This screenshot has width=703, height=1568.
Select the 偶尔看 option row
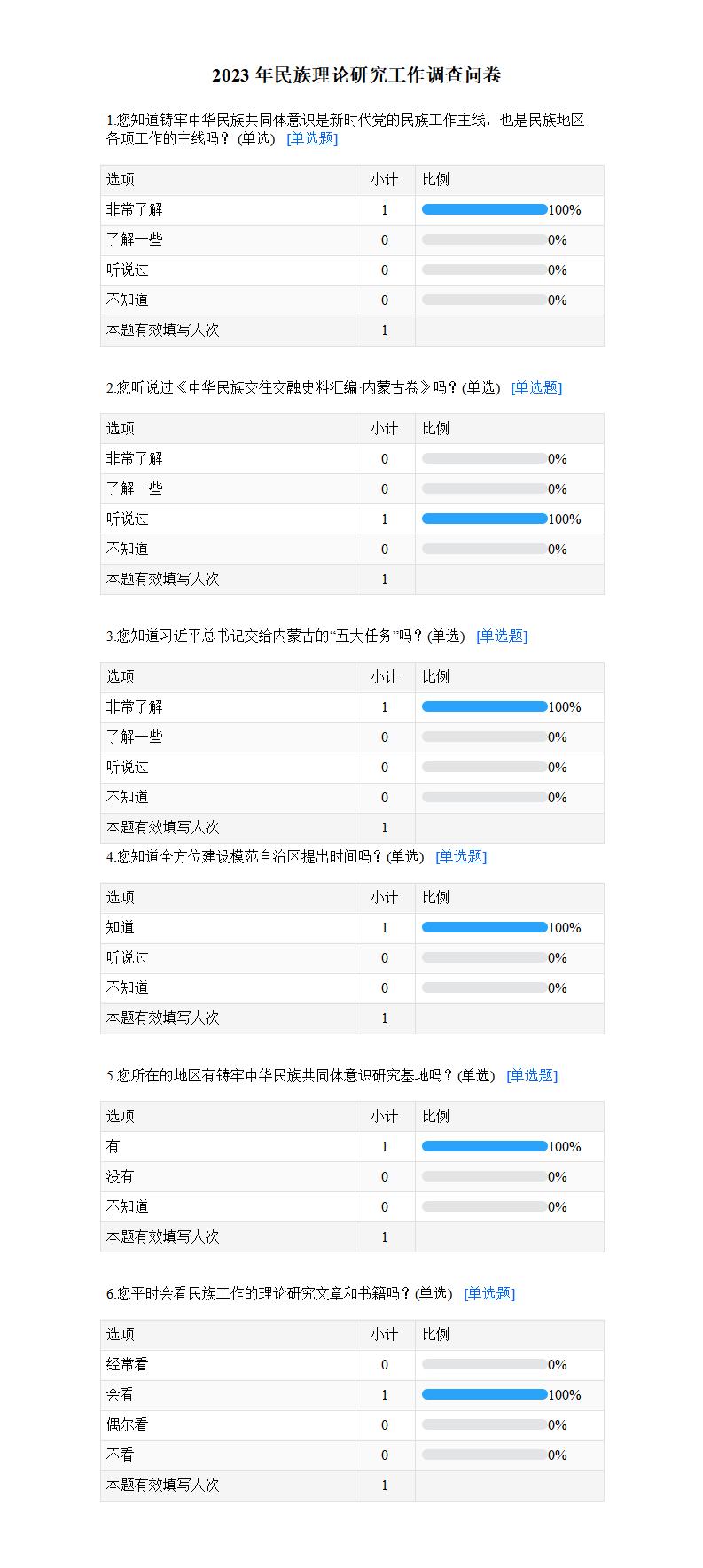pos(352,1424)
